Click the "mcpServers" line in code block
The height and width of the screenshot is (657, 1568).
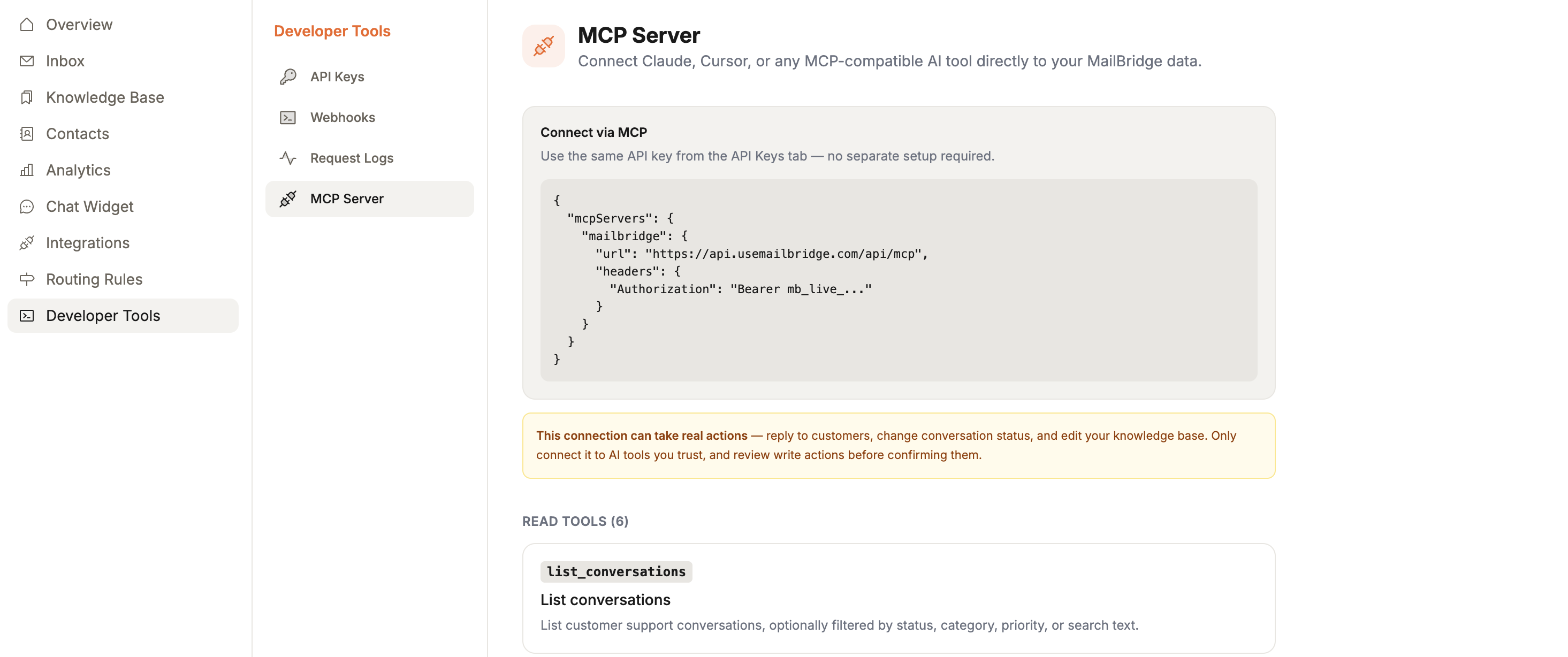click(x=620, y=218)
